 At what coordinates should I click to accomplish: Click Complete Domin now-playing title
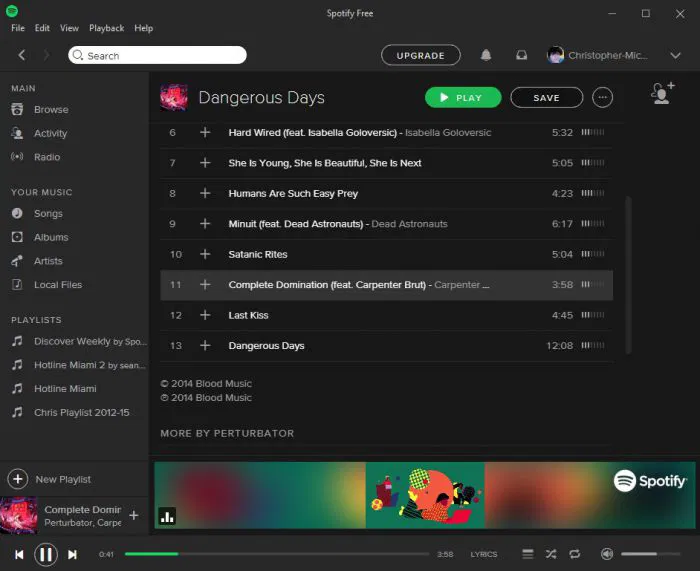[83, 509]
